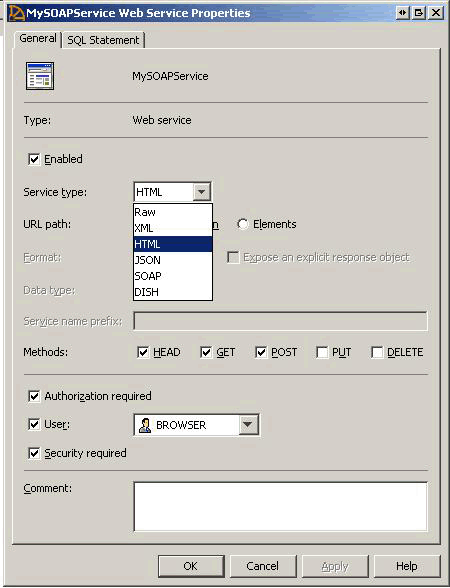The image size is (450, 588).
Task: Click the pin arrows title bar button
Action: click(402, 13)
